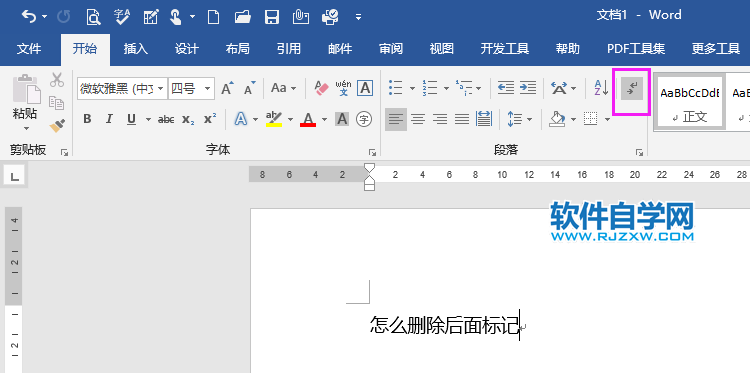The image size is (750, 373).
Task: Toggle character shading A icon
Action: (x=342, y=119)
